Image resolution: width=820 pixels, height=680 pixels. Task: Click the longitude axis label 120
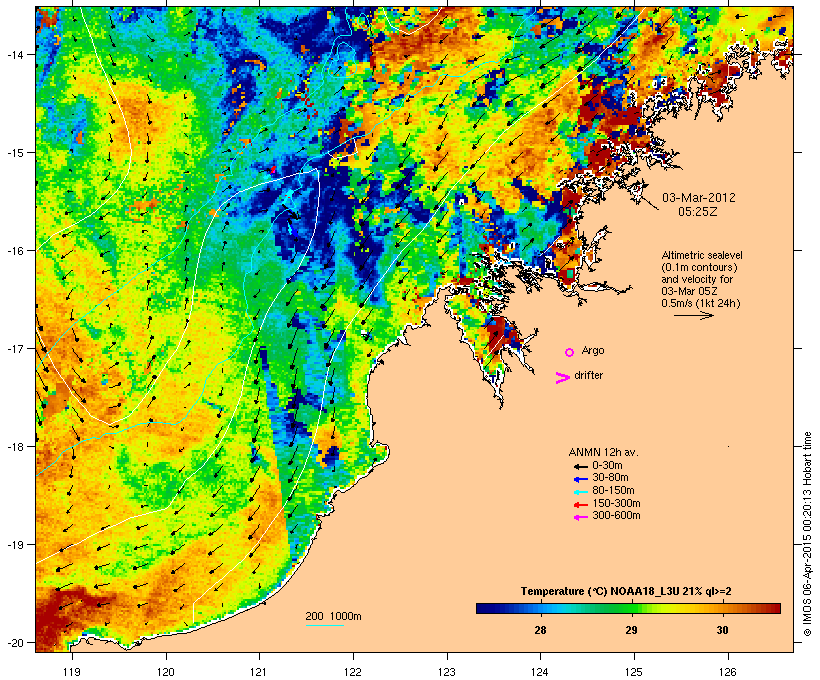pyautogui.click(x=166, y=672)
